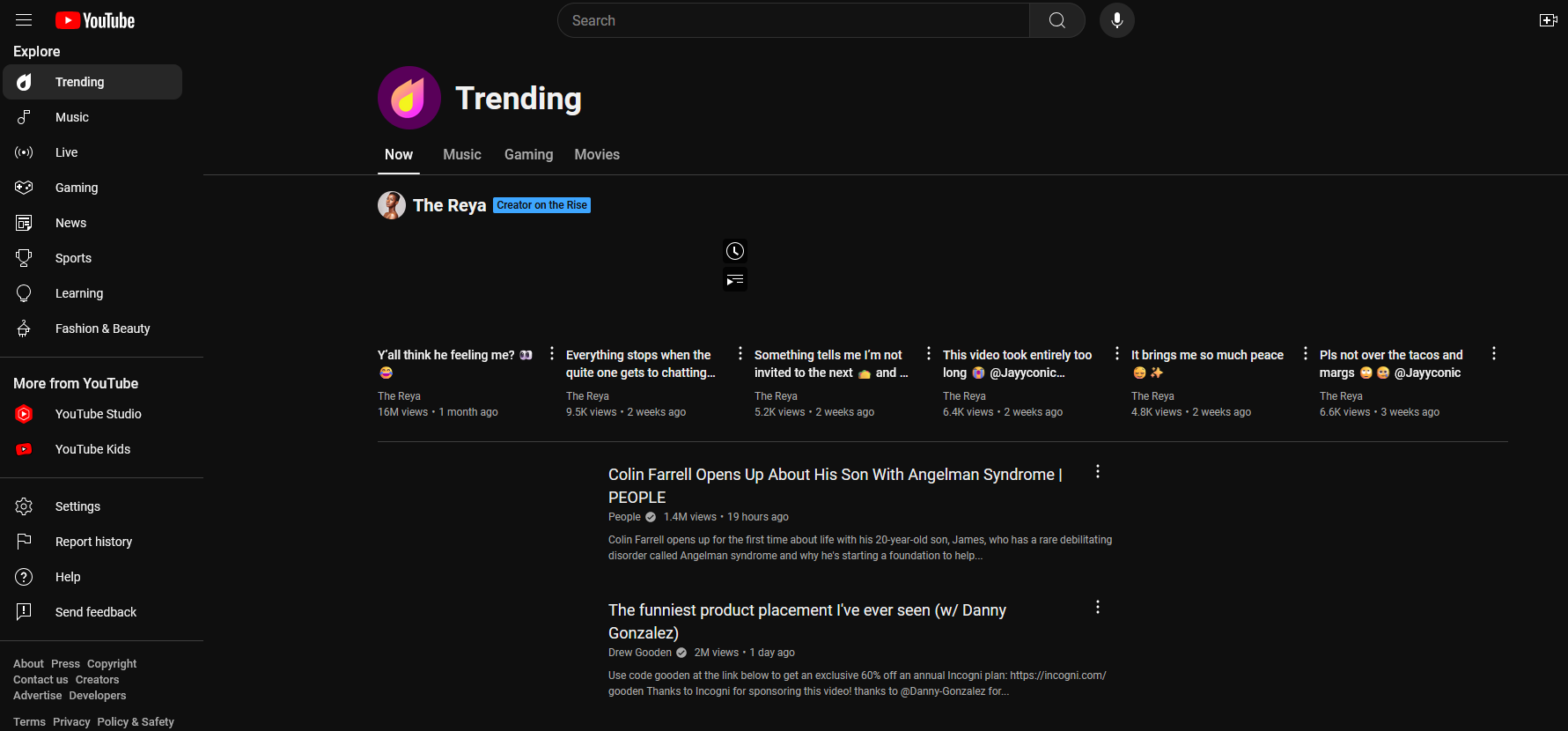
Task: Click the Gaming controller sidebar icon
Action: click(25, 188)
